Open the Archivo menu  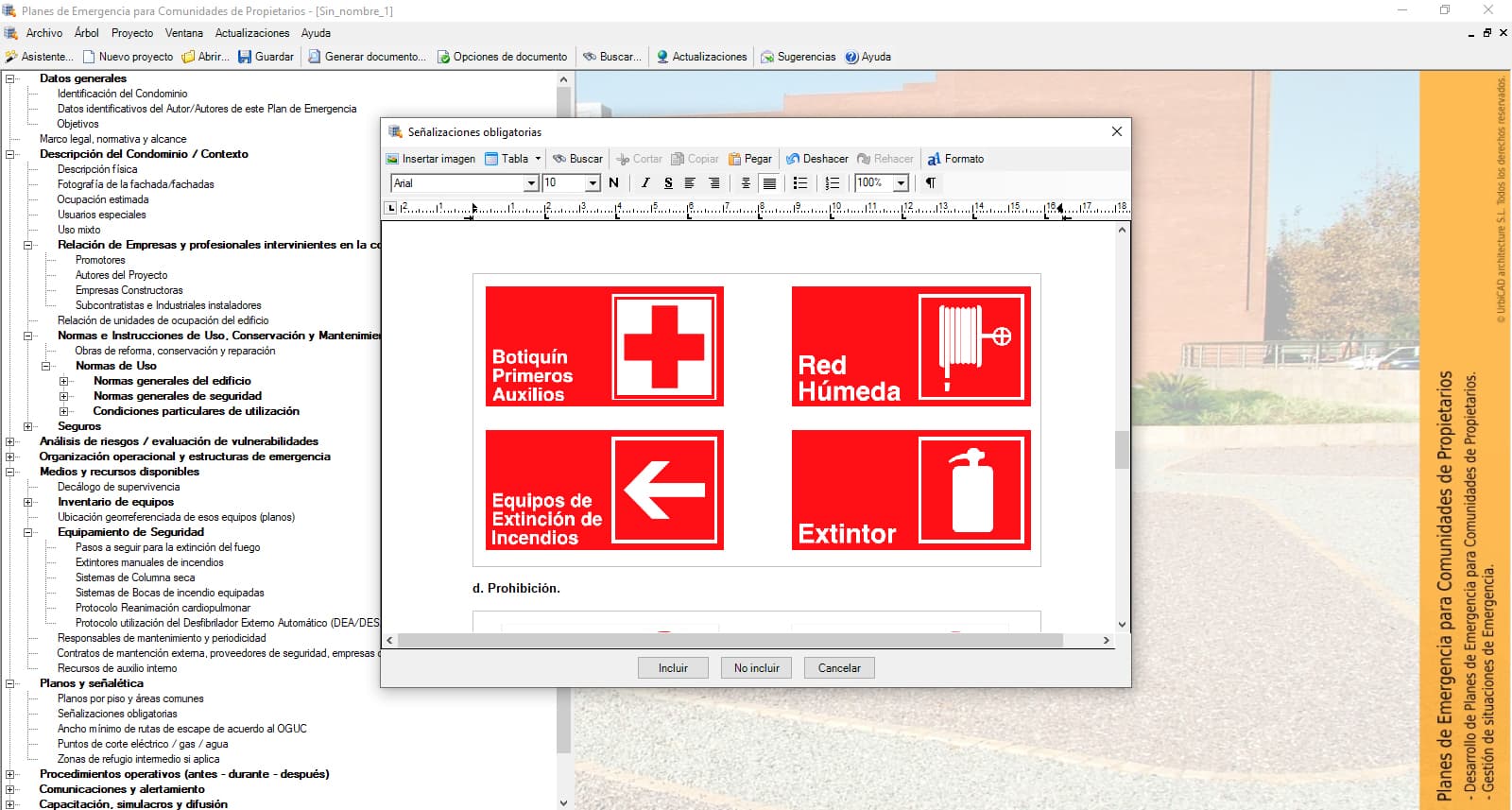43,33
